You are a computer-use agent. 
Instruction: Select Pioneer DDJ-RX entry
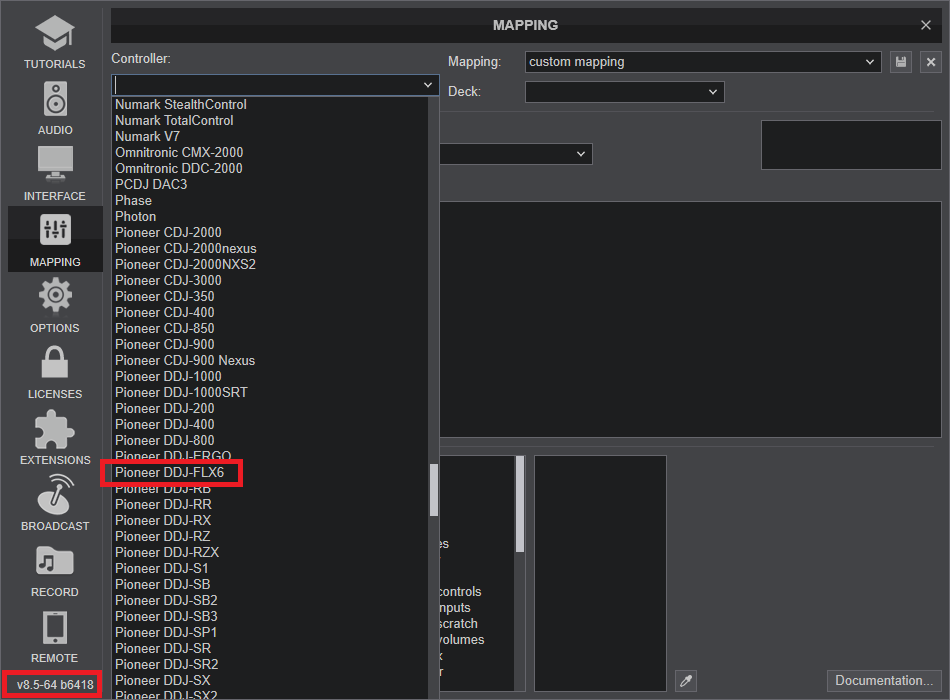(x=163, y=521)
